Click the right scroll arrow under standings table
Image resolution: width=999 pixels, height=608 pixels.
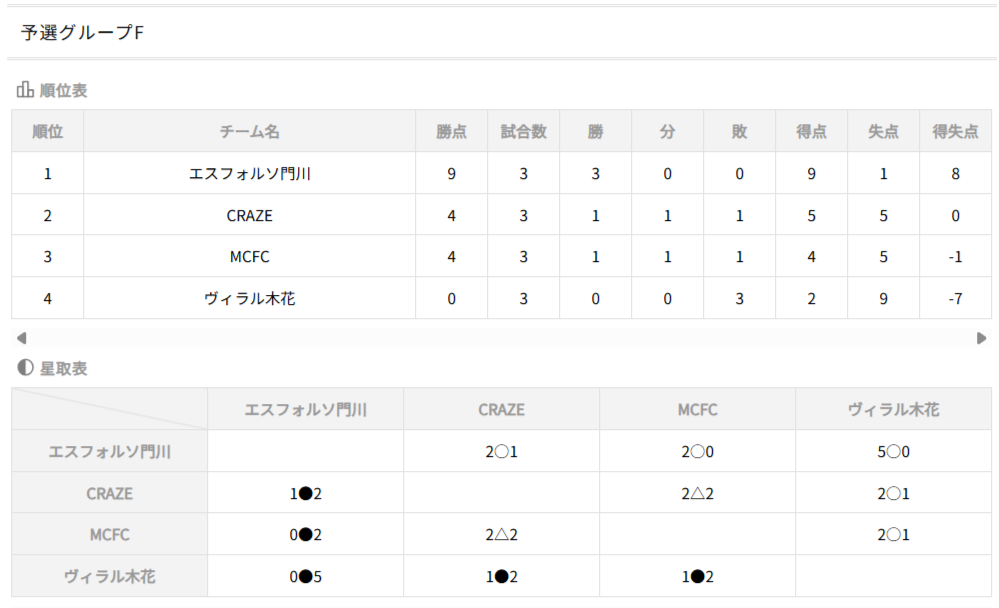coord(982,338)
